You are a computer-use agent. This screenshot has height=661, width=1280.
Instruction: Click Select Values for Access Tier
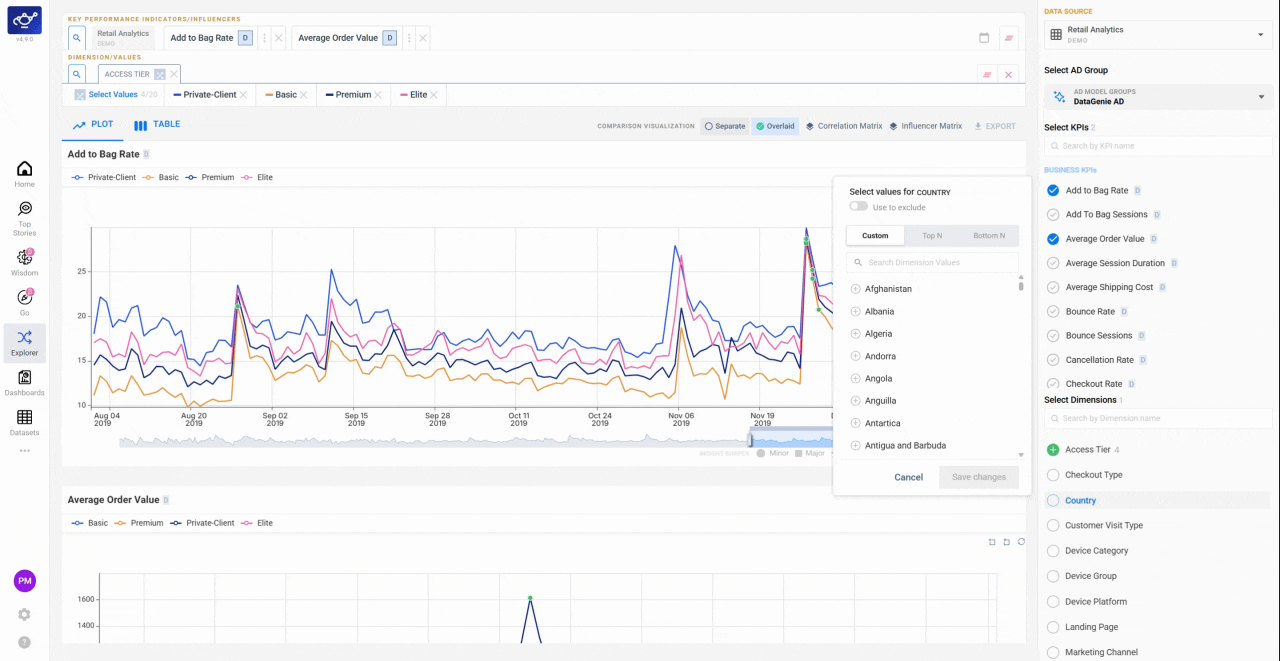click(115, 95)
